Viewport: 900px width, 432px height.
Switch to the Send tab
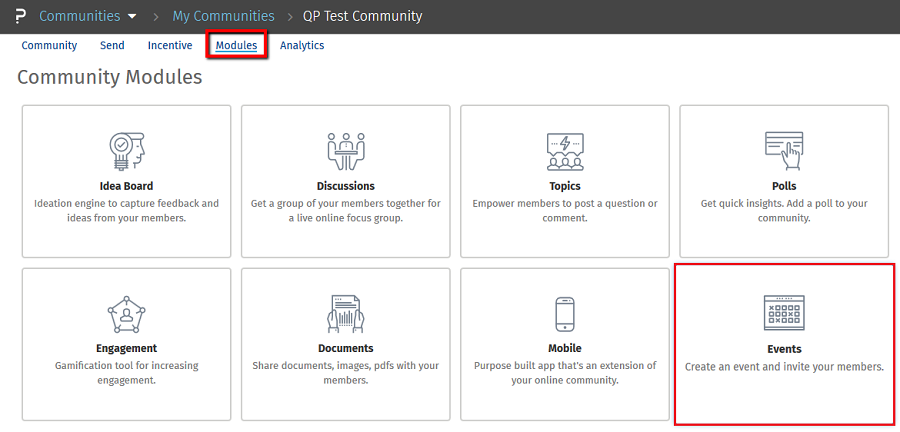pyautogui.click(x=112, y=45)
